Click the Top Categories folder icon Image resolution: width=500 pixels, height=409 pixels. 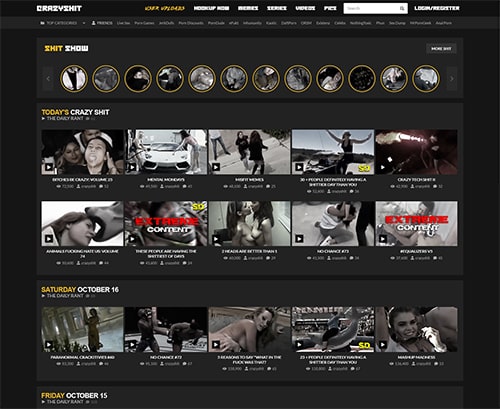[42, 23]
